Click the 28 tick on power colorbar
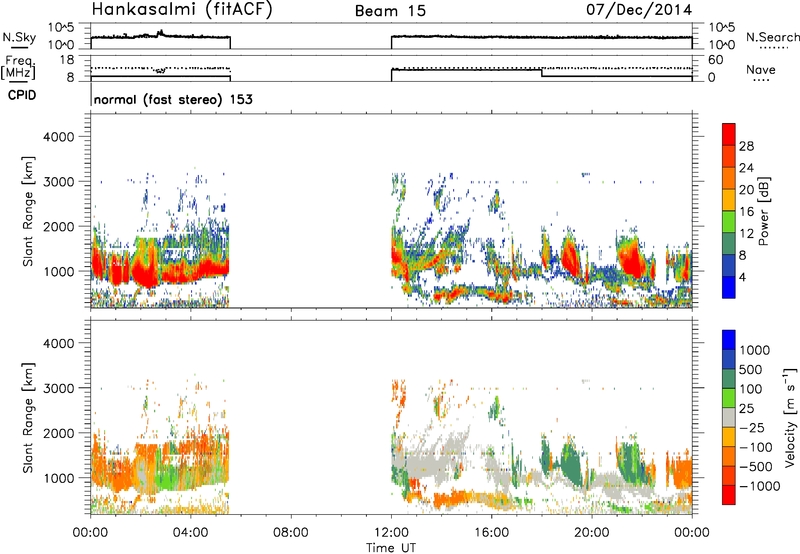 click(746, 146)
